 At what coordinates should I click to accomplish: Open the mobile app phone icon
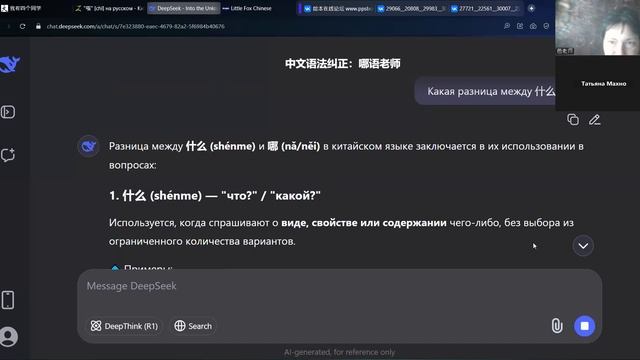(x=8, y=300)
